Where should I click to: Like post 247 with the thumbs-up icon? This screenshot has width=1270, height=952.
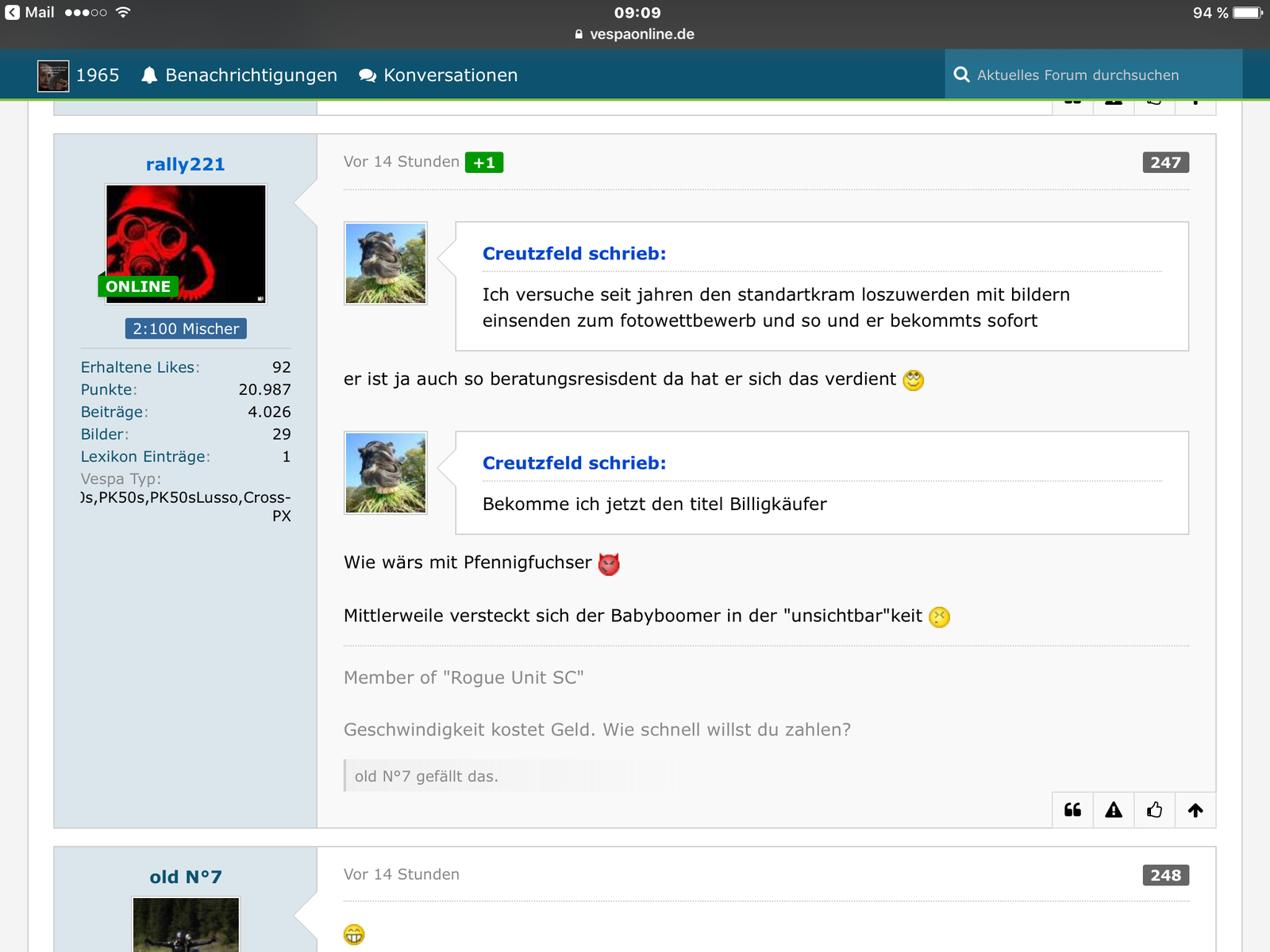coord(1155,810)
